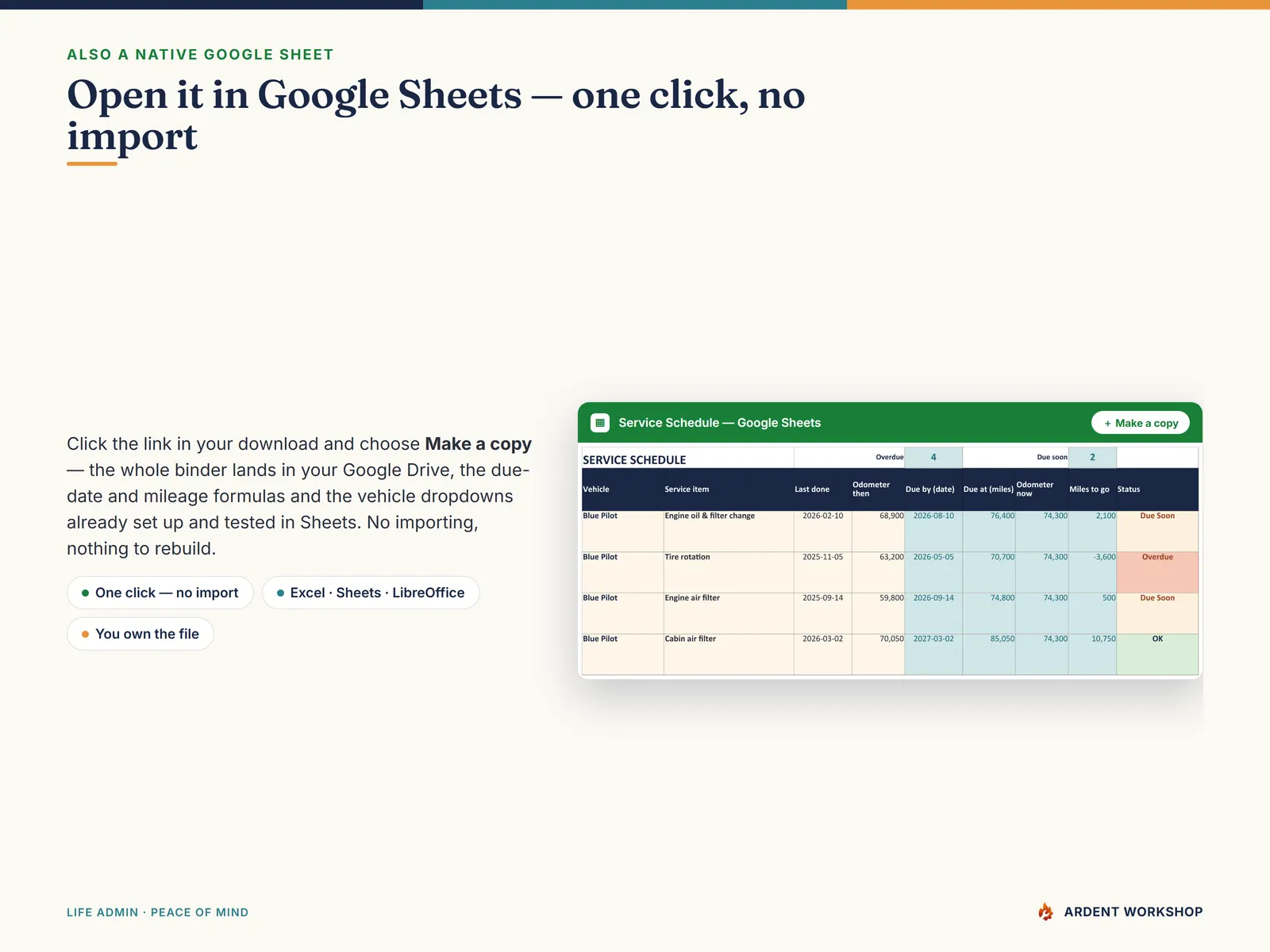
Task: Click the 'ARDENT WORKSHOP' footer brand text
Action: click(x=1133, y=912)
